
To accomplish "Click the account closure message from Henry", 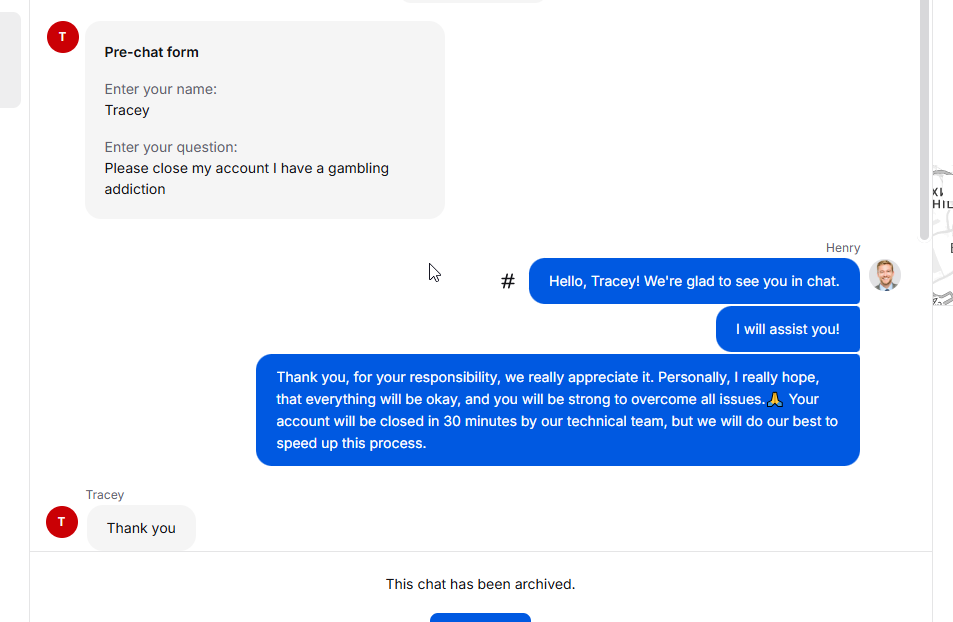I will 557,410.
